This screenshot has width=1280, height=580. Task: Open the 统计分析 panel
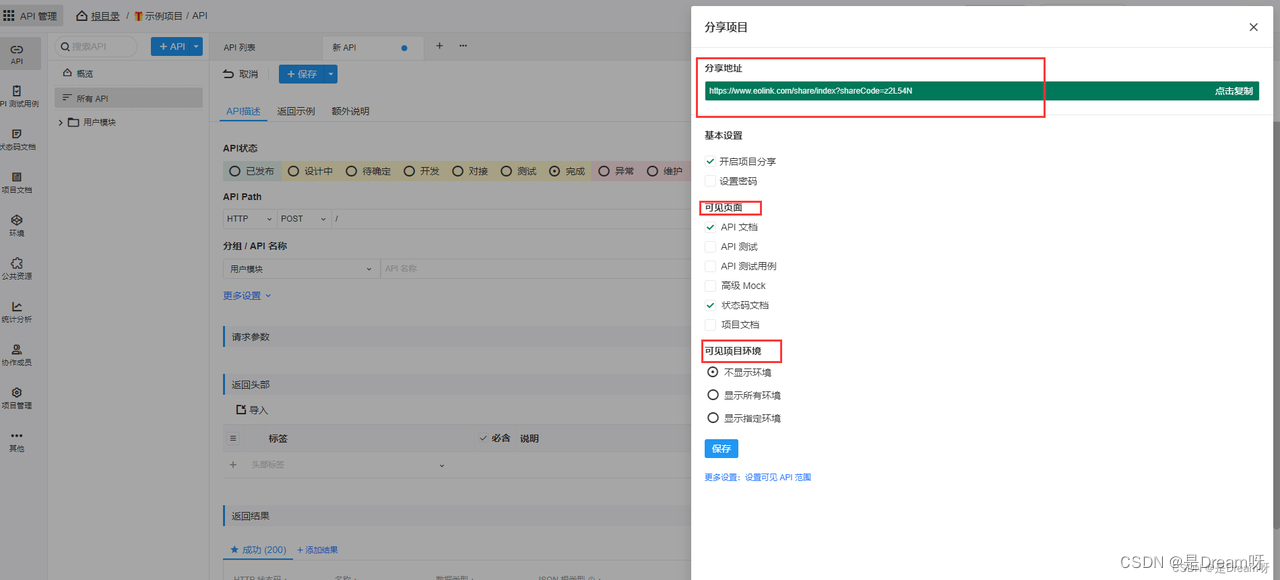click(18, 310)
